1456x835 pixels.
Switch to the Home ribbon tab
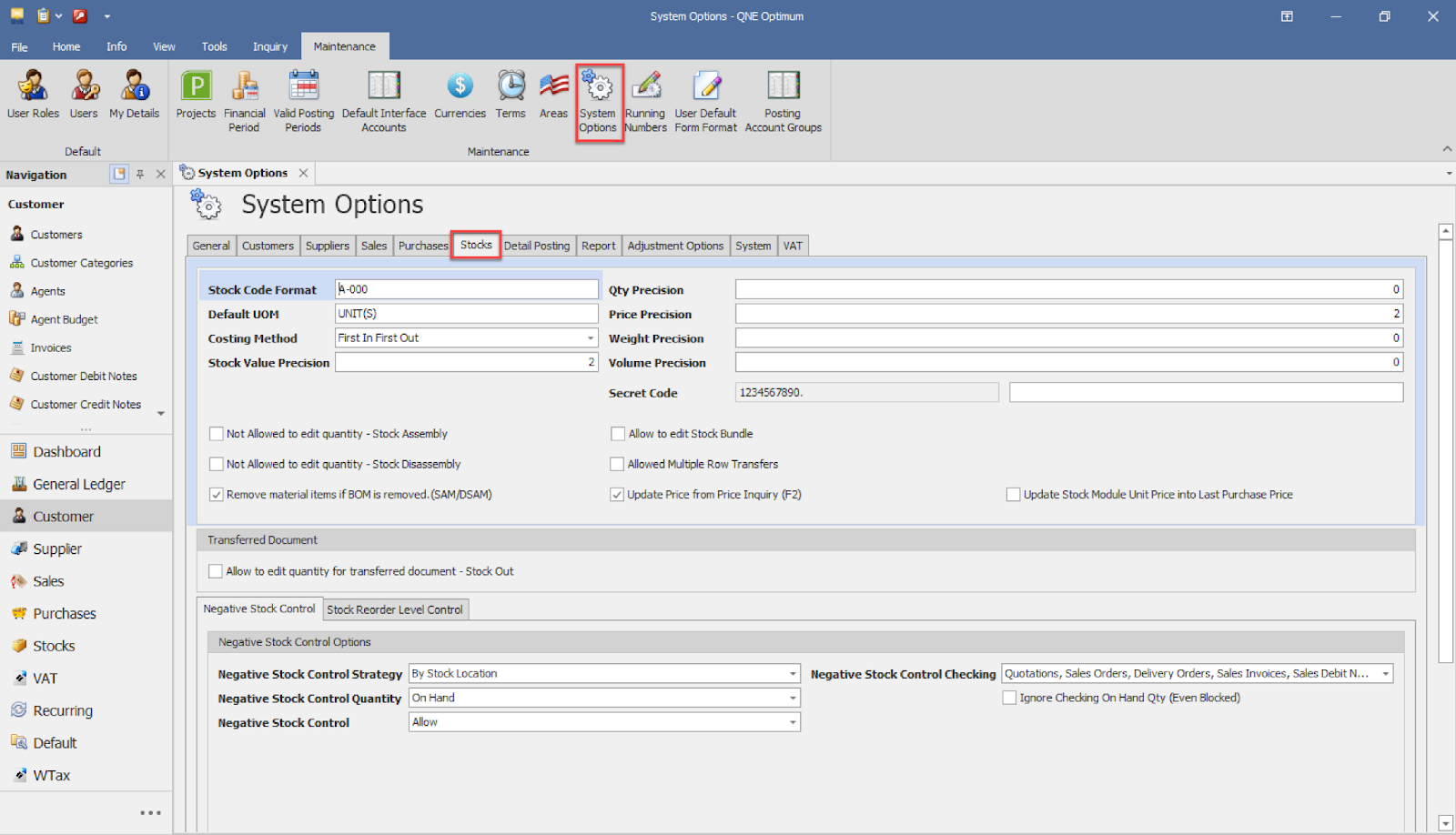(x=66, y=46)
